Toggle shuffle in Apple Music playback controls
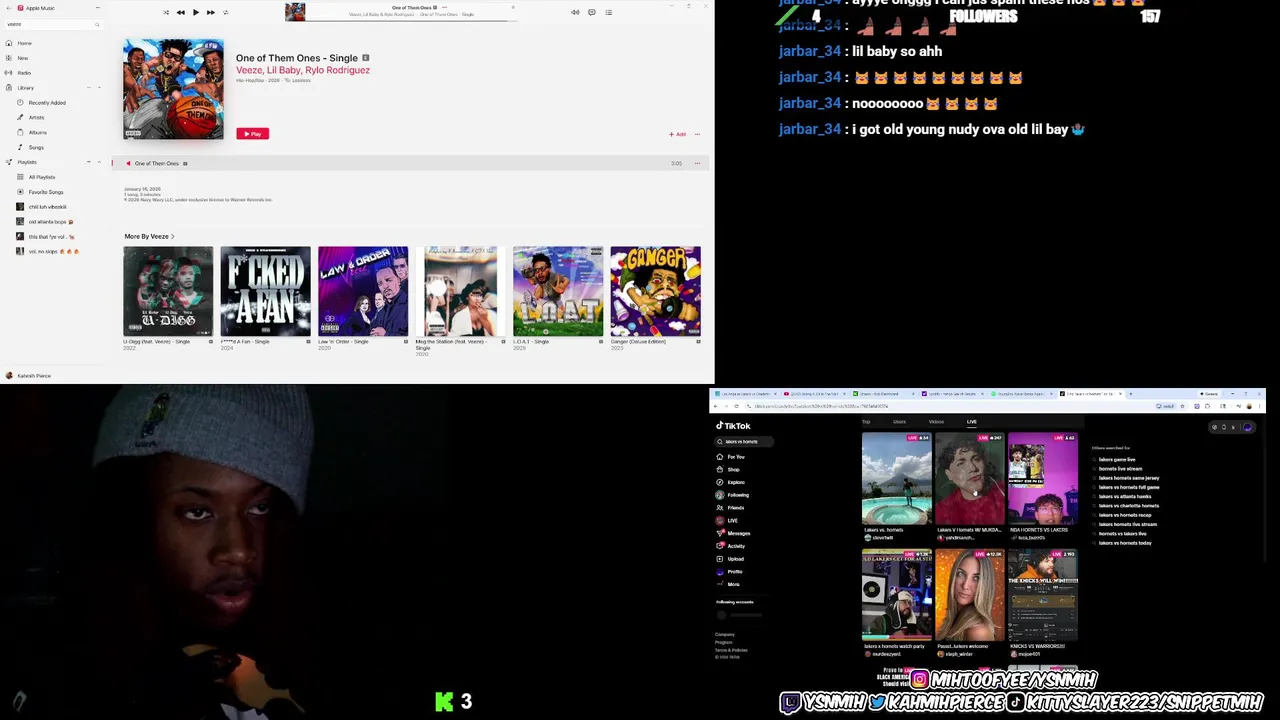Viewport: 1280px width, 720px height. point(166,12)
